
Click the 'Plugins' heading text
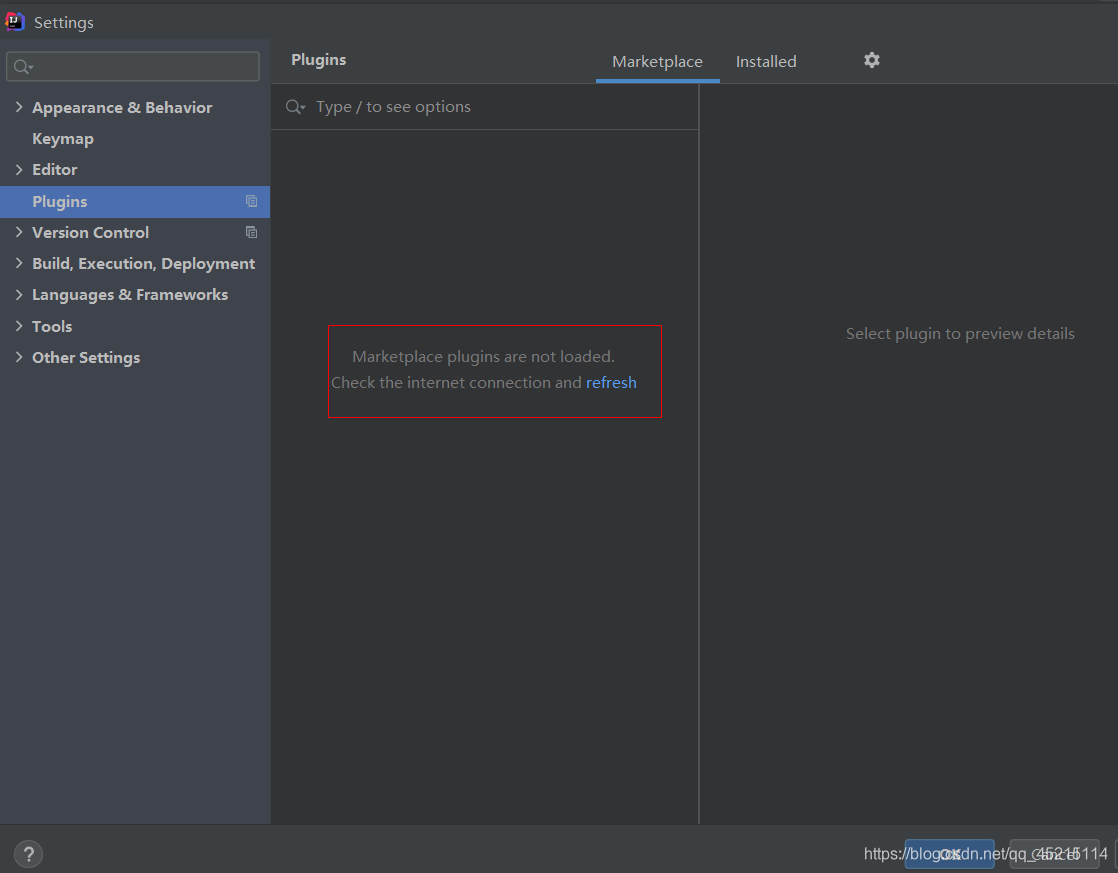[x=319, y=60]
